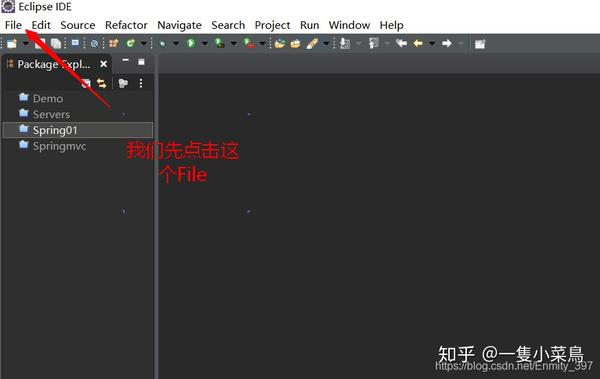
Task: Toggle Skip All Breakpoints icon
Action: click(x=94, y=44)
